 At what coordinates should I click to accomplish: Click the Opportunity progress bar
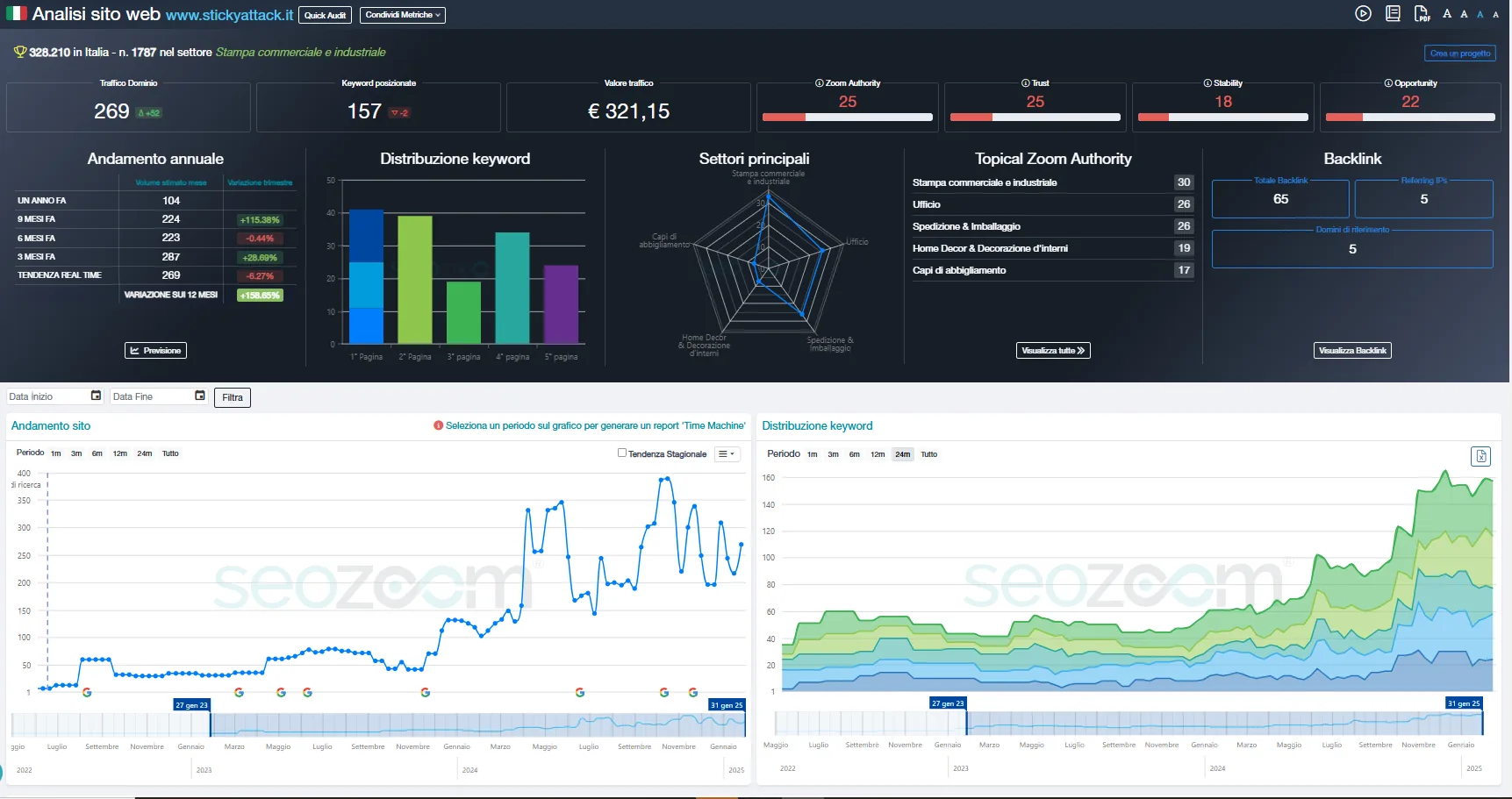tap(1410, 117)
